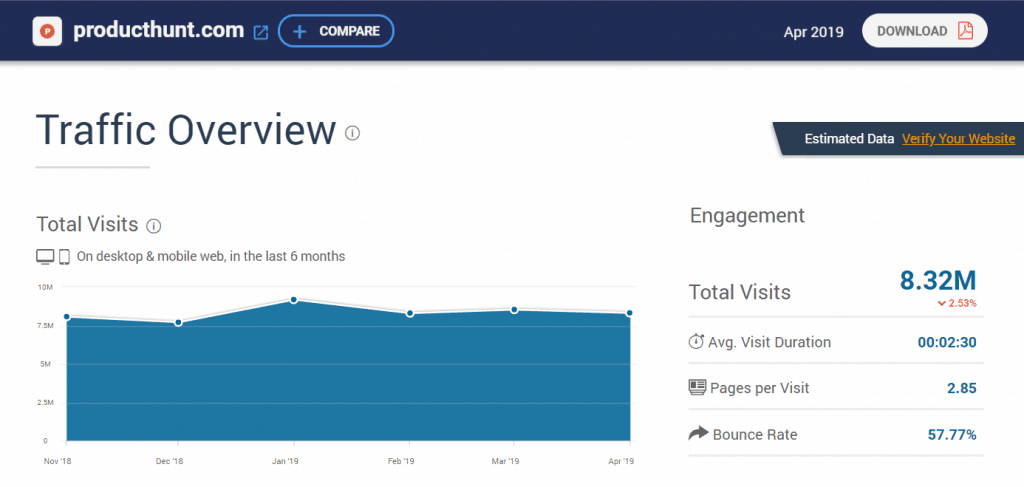
Task: Click the Compare button
Action: click(336, 31)
